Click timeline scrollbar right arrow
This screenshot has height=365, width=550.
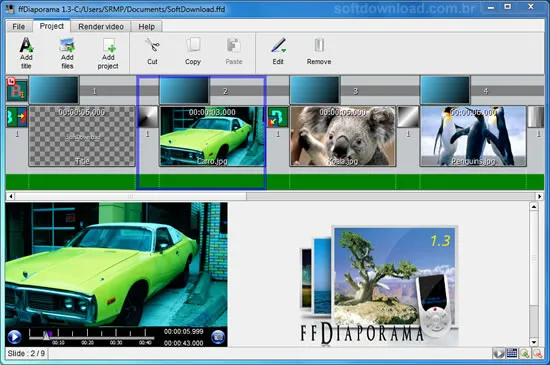point(539,196)
